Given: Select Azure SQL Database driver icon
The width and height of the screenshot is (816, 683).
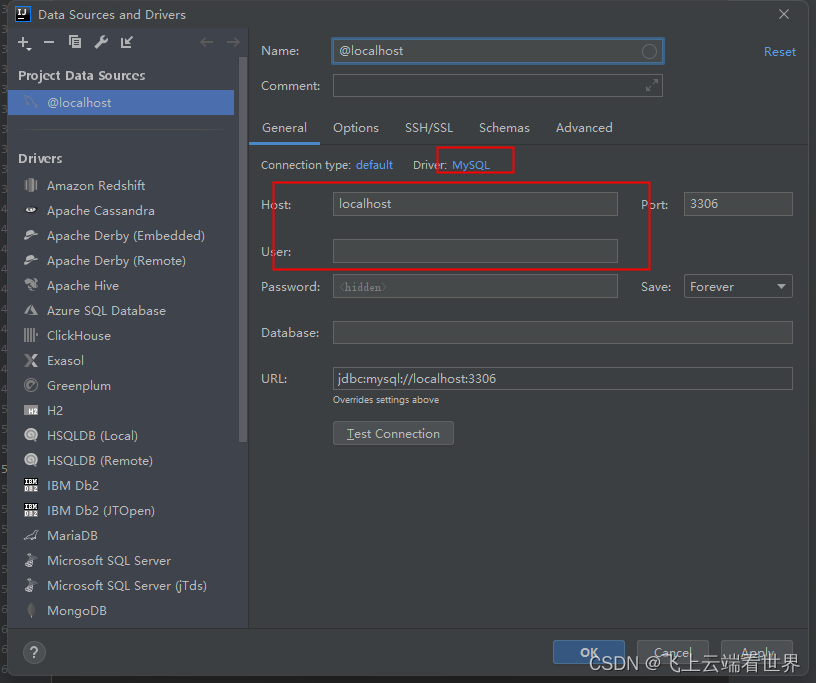Looking at the screenshot, I should [x=31, y=310].
